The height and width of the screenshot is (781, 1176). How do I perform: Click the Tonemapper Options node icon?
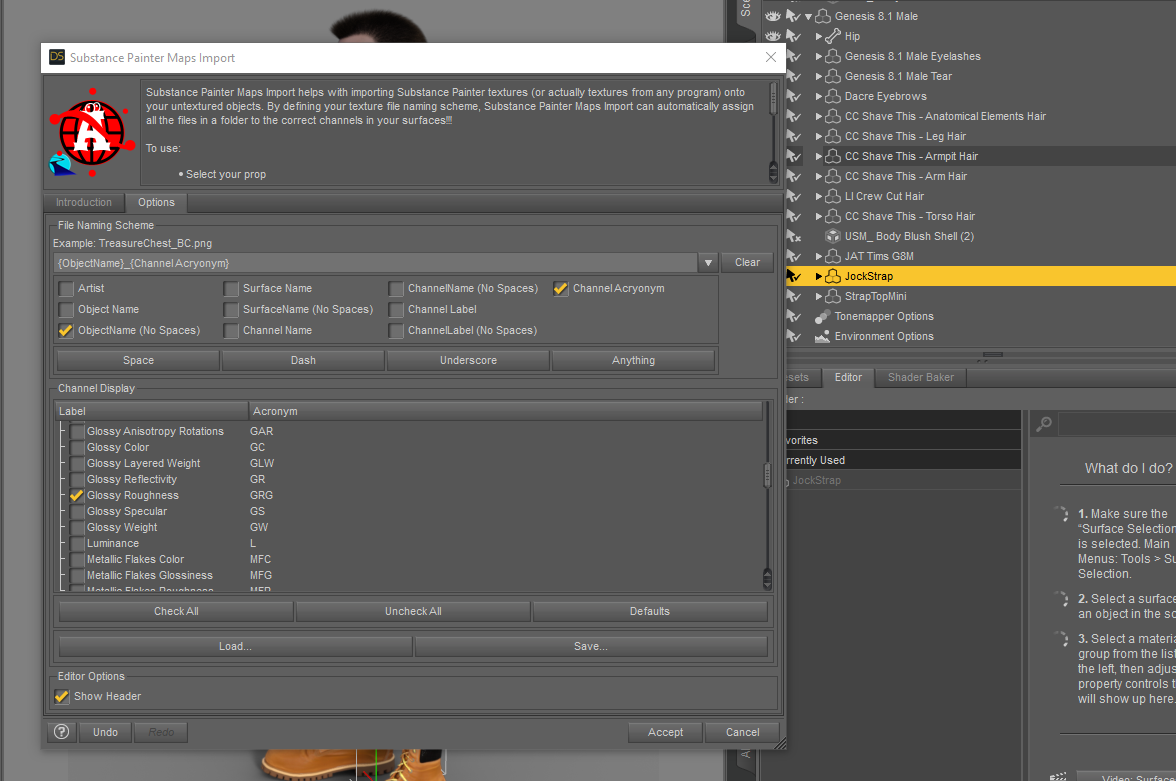click(x=823, y=316)
